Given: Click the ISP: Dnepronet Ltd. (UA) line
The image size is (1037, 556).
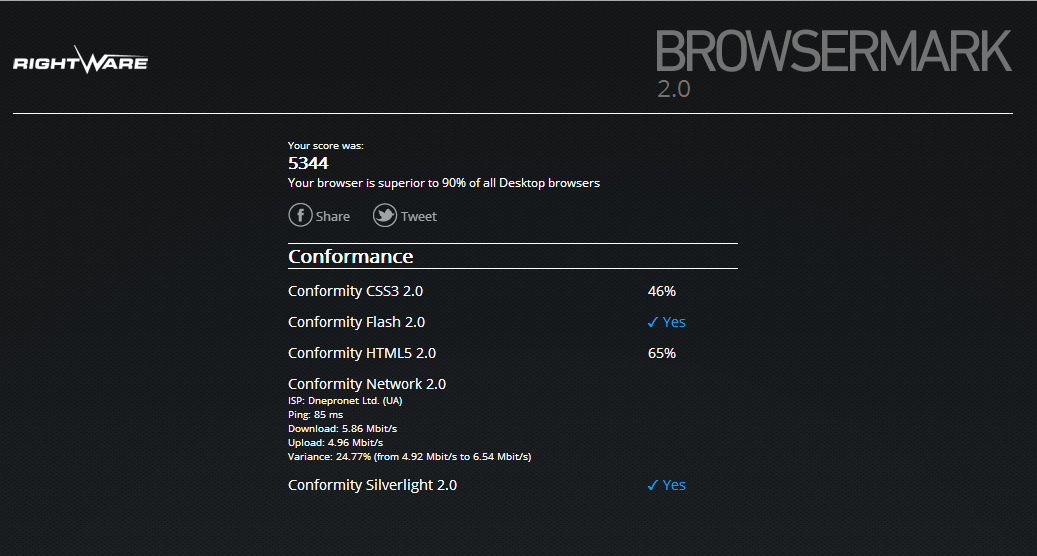Looking at the screenshot, I should coord(345,401).
